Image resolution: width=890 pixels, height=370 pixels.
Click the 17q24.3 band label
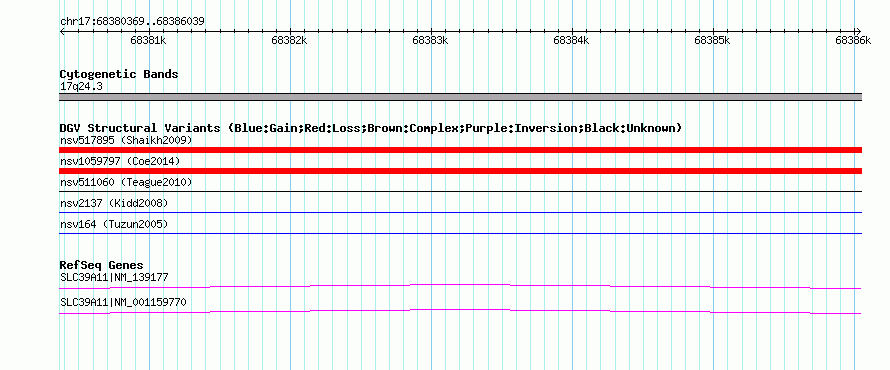click(81, 87)
